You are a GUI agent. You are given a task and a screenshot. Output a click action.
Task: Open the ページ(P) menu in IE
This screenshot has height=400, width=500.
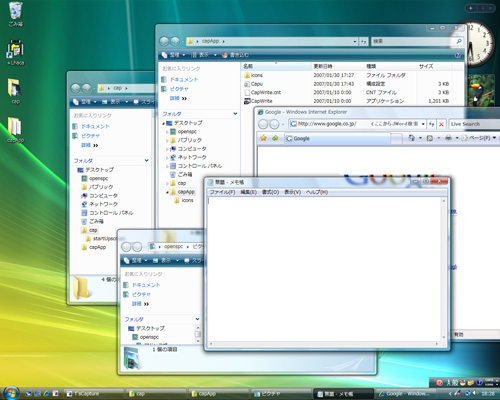479,138
